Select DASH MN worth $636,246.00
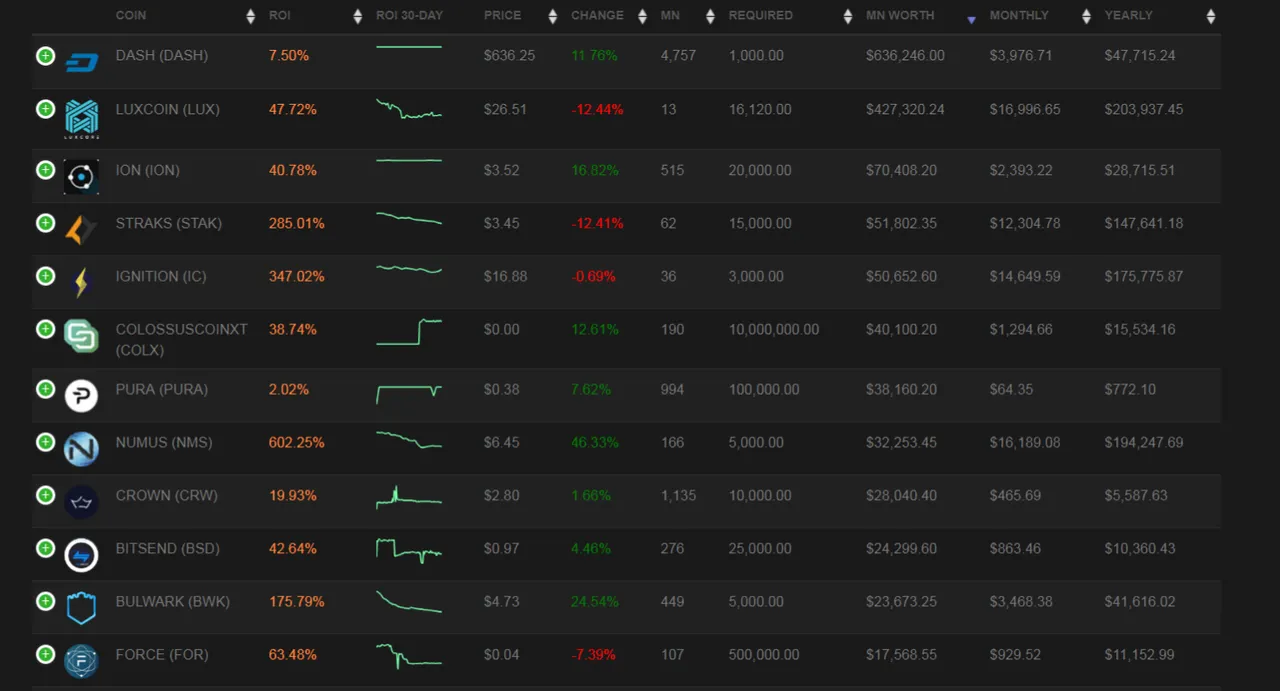Screen dimensions: 1280x691 905,56
